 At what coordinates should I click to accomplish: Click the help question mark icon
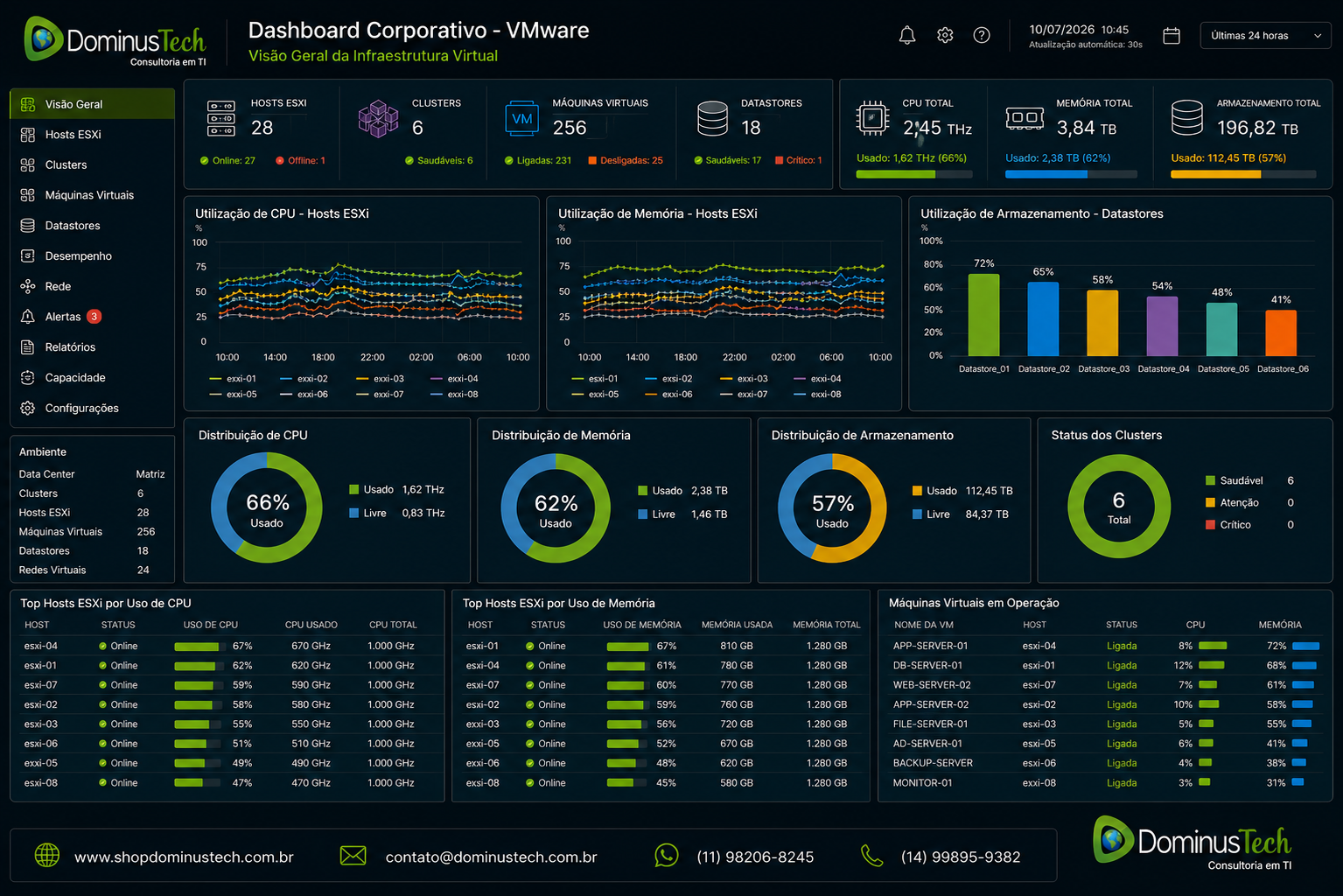(982, 36)
